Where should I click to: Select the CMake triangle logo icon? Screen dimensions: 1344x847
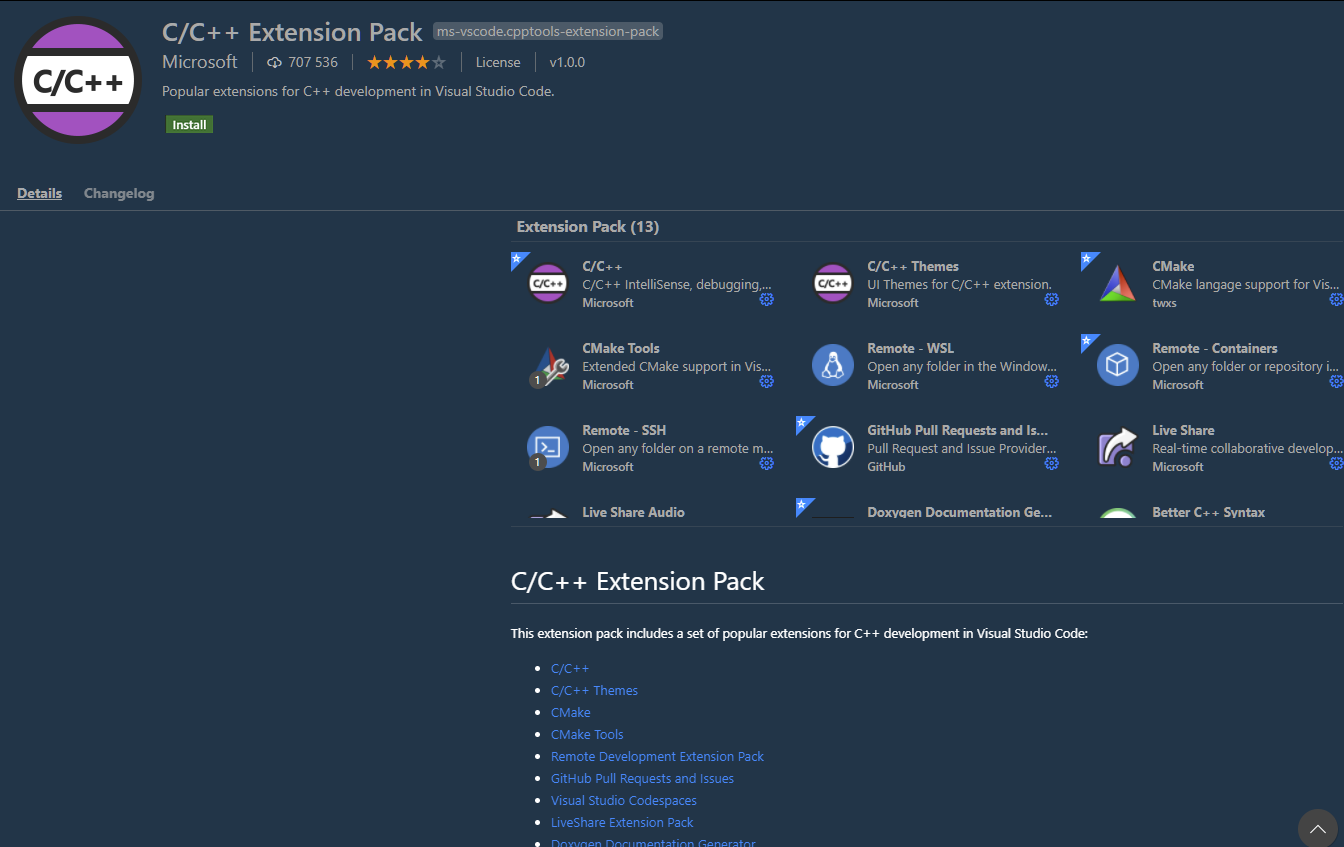tap(1118, 283)
